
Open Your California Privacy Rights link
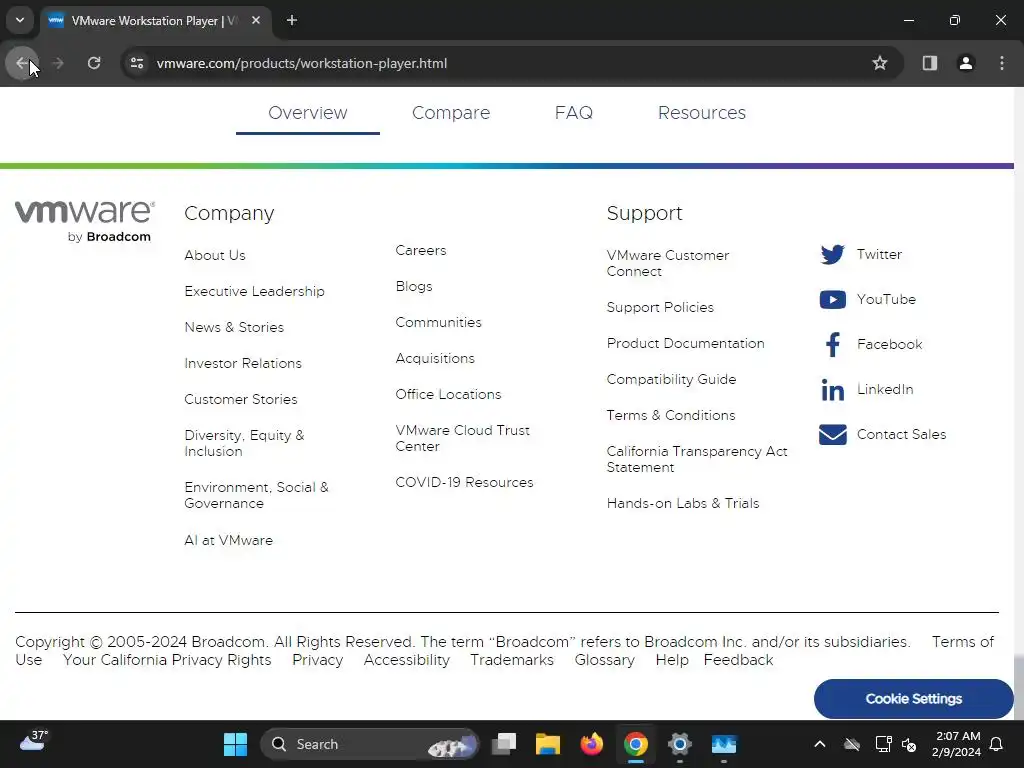167,660
